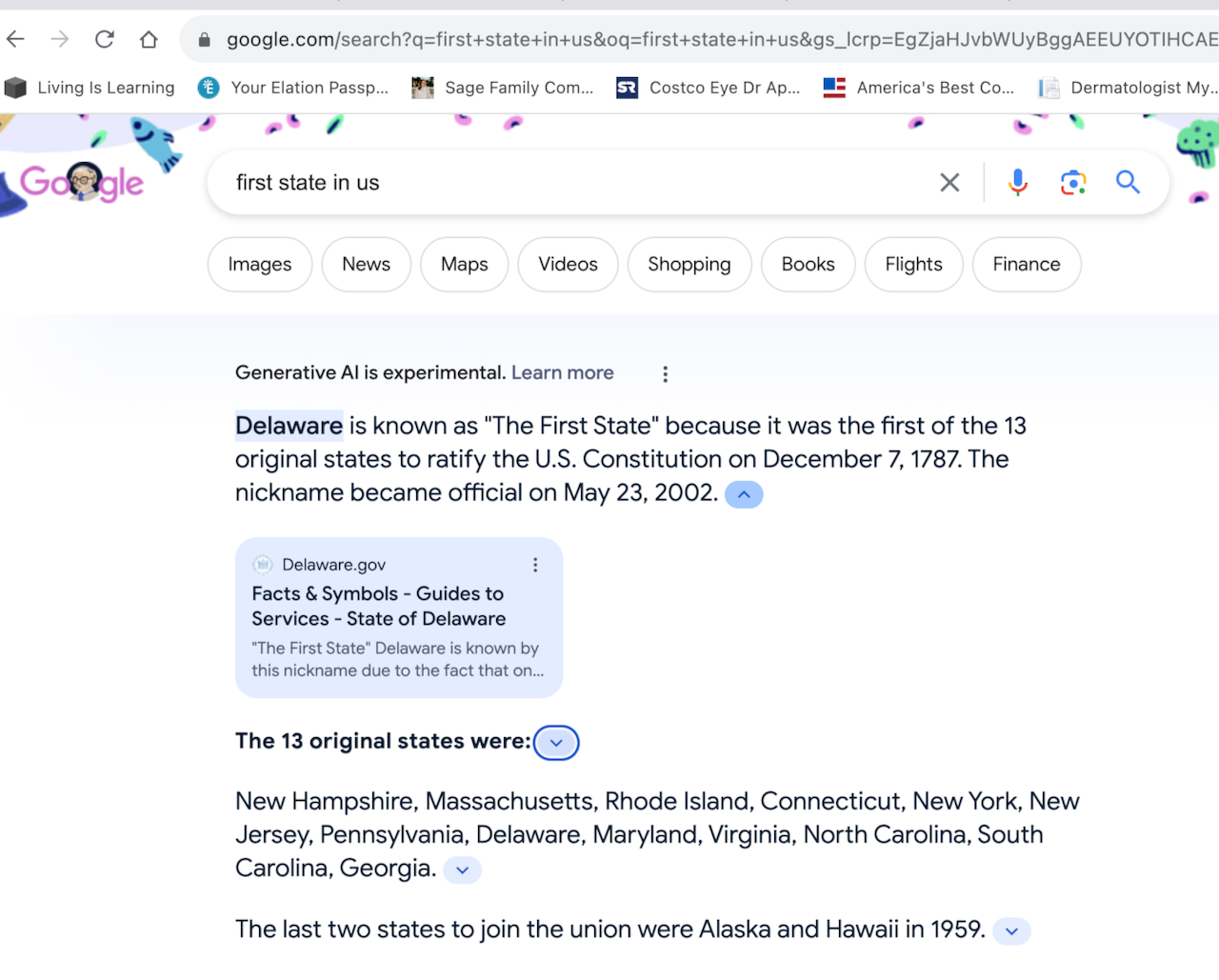Go to the browser home page
This screenshot has height=980, width=1219.
tap(149, 39)
